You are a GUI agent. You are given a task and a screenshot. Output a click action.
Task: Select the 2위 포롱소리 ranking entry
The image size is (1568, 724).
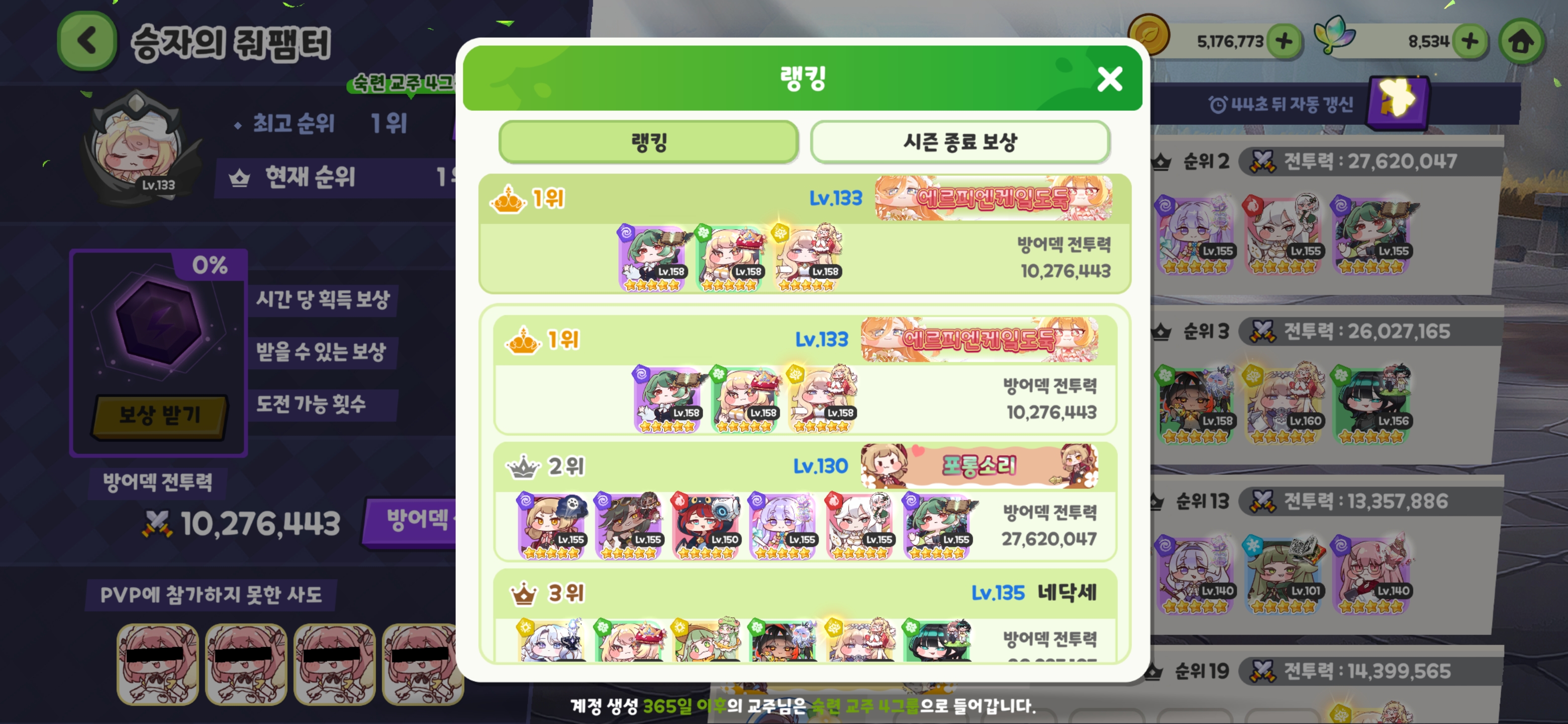tap(805, 502)
